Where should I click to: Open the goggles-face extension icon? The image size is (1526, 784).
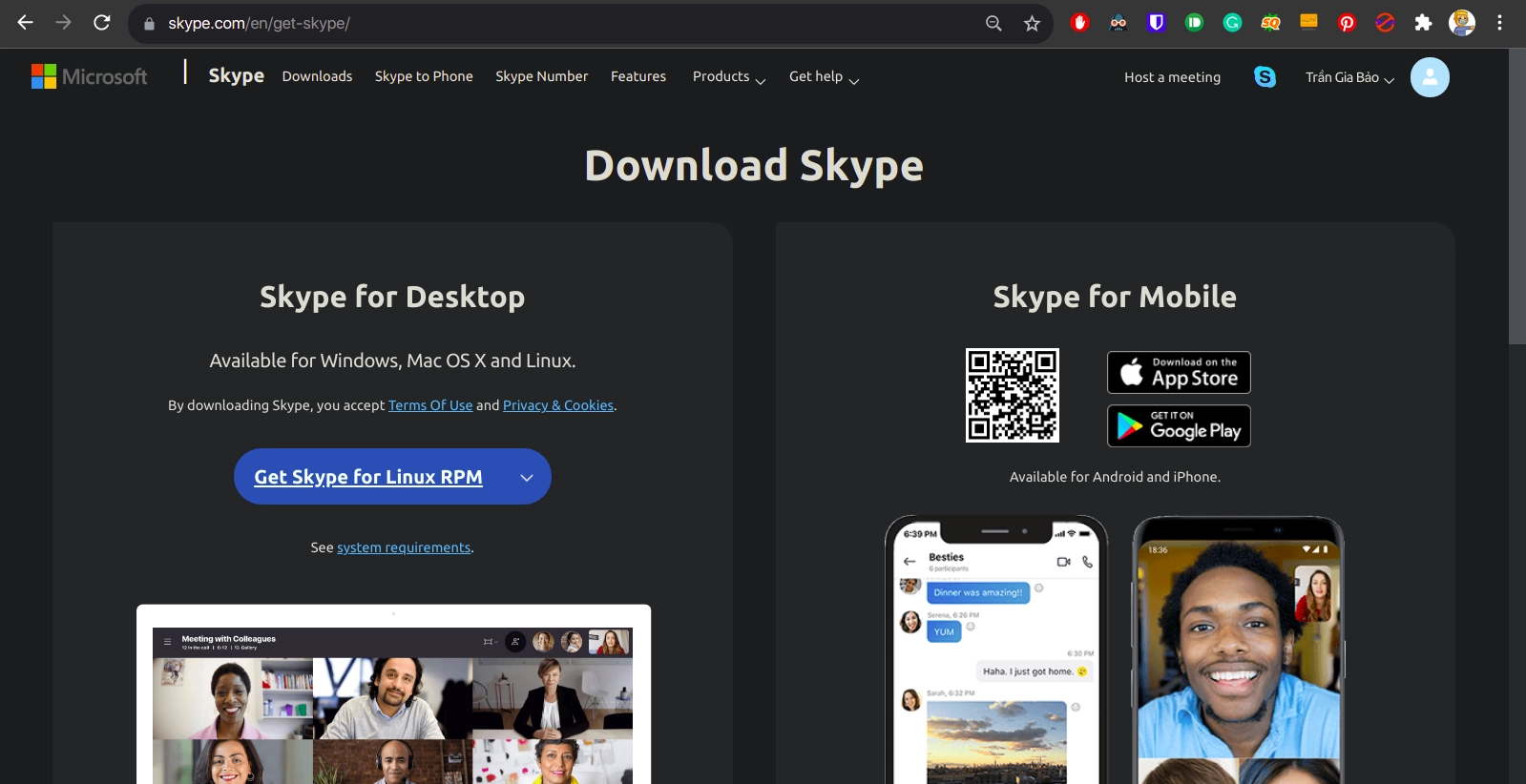click(1118, 23)
